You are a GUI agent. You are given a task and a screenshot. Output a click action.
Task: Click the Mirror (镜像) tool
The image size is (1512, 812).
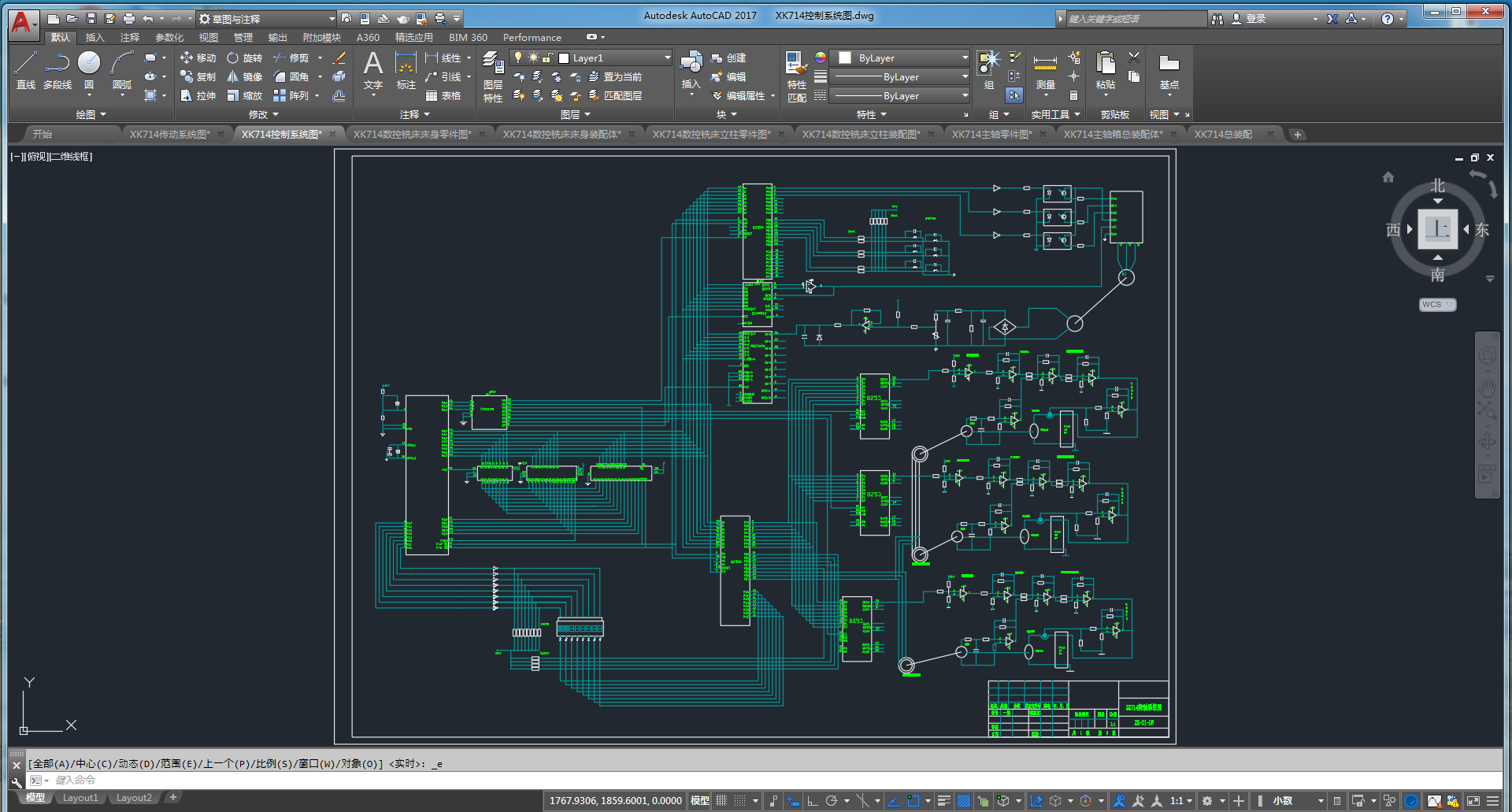244,76
